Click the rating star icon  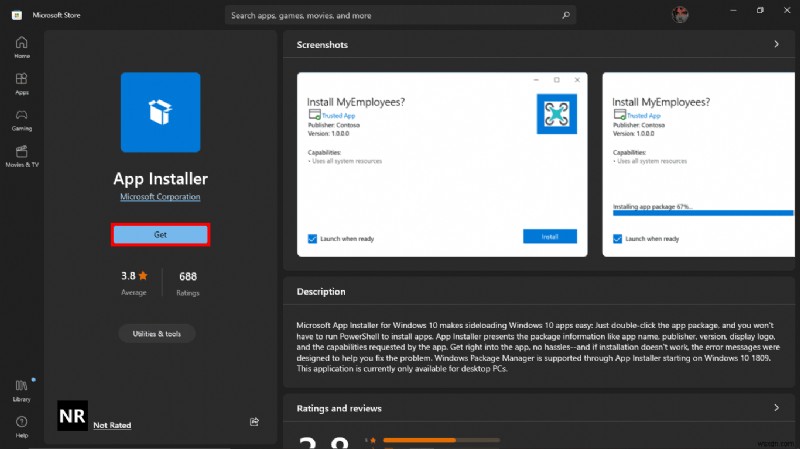click(143, 276)
